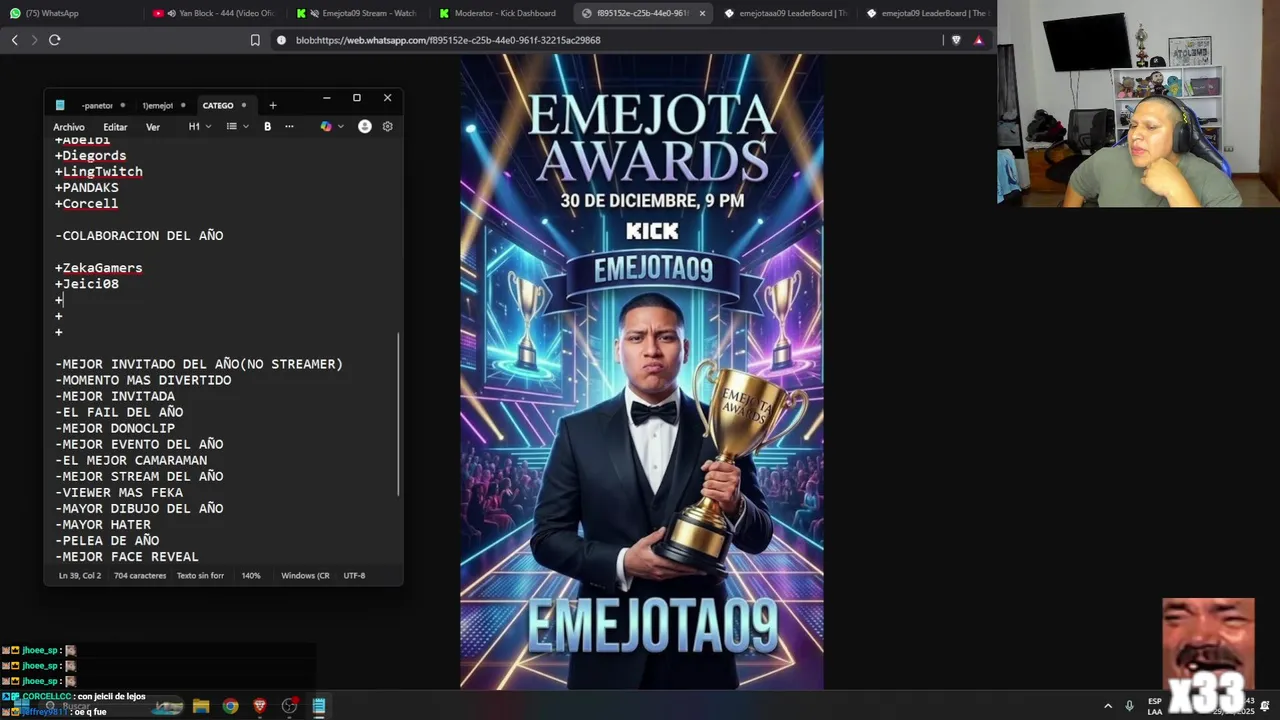1280x720 pixels.
Task: Close the Notepad window
Action: tap(387, 98)
